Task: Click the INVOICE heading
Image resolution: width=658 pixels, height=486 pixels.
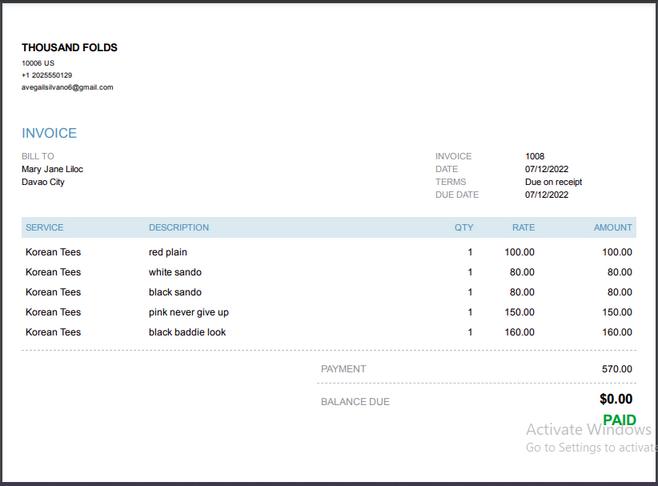Action: pos(49,133)
